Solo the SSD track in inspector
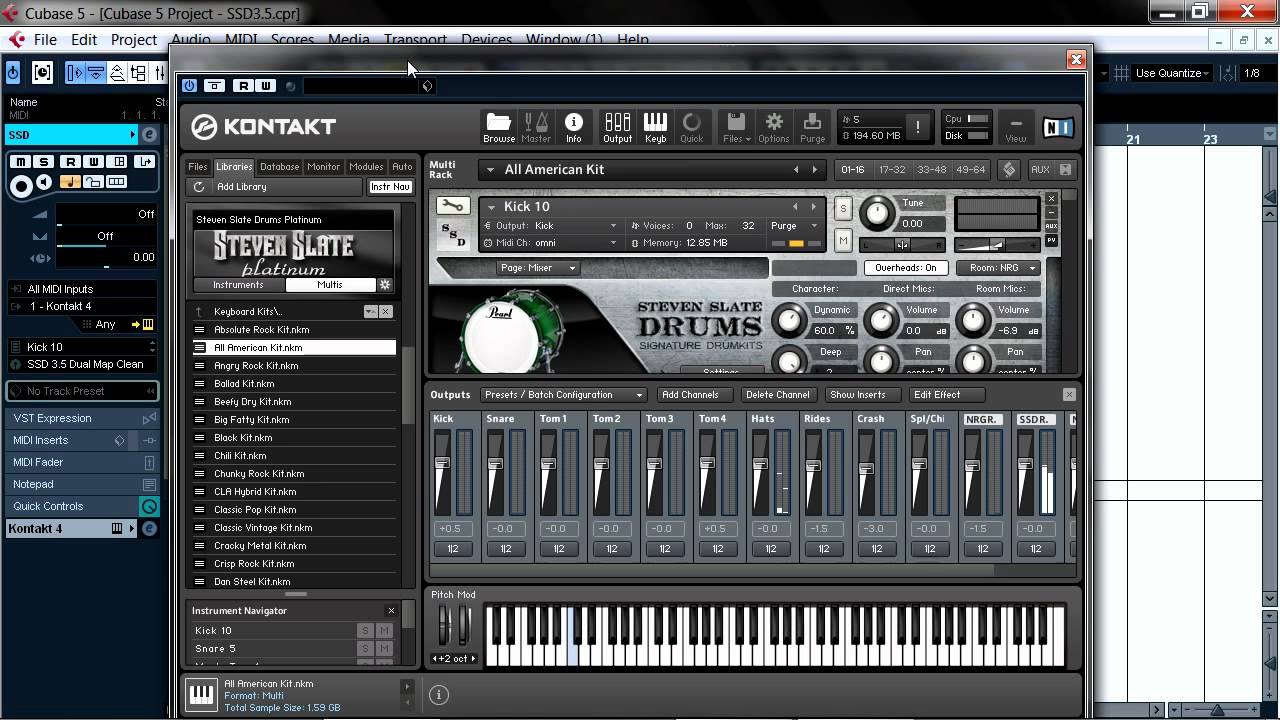The image size is (1280, 720). pyautogui.click(x=44, y=162)
